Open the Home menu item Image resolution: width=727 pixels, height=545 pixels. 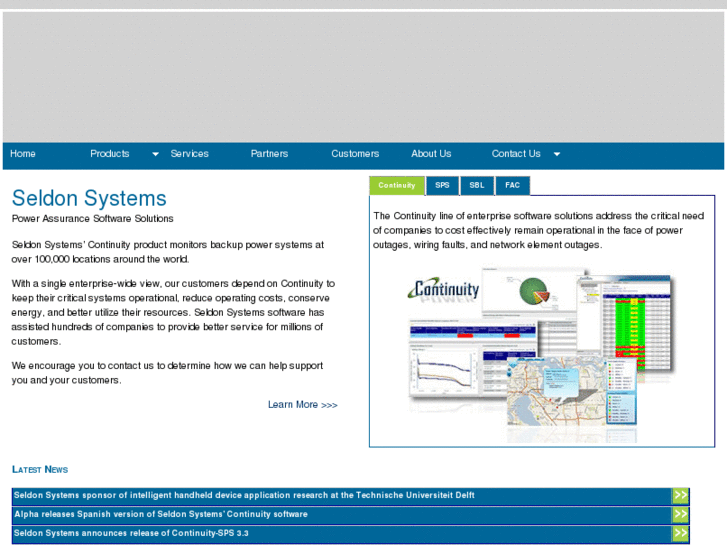(23, 154)
